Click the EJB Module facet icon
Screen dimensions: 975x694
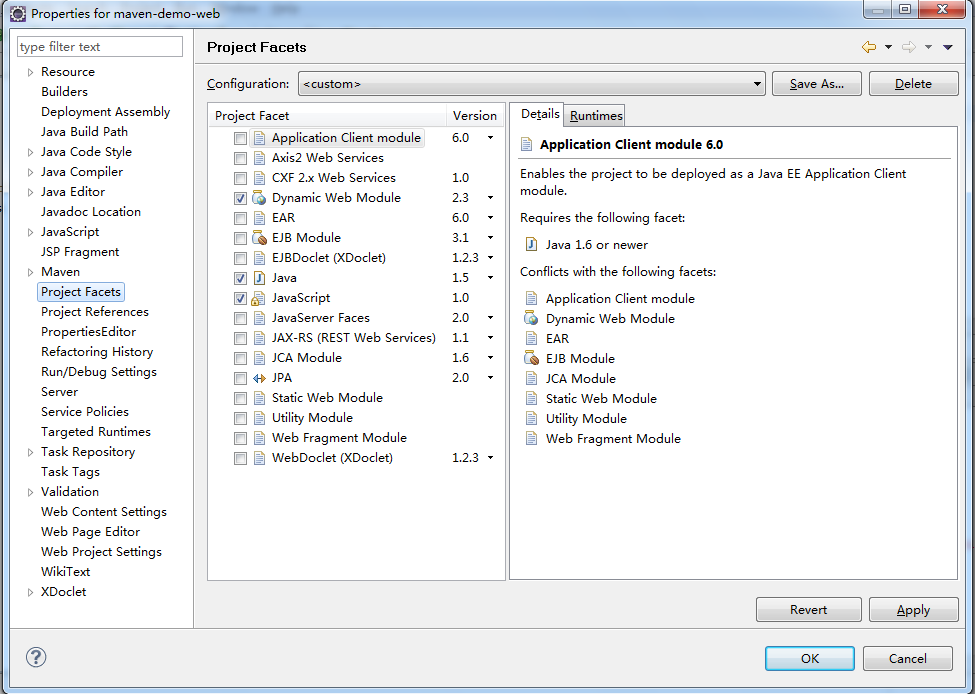[x=259, y=238]
